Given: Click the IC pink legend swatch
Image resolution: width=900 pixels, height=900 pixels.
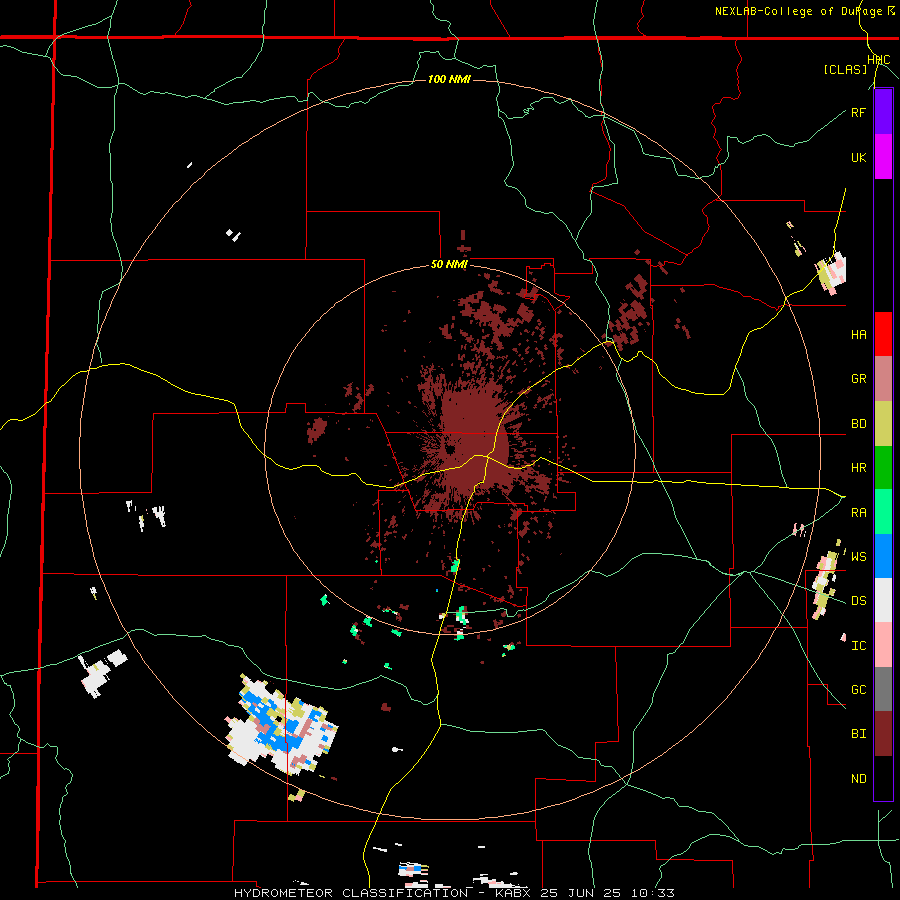Looking at the screenshot, I should tap(883, 645).
